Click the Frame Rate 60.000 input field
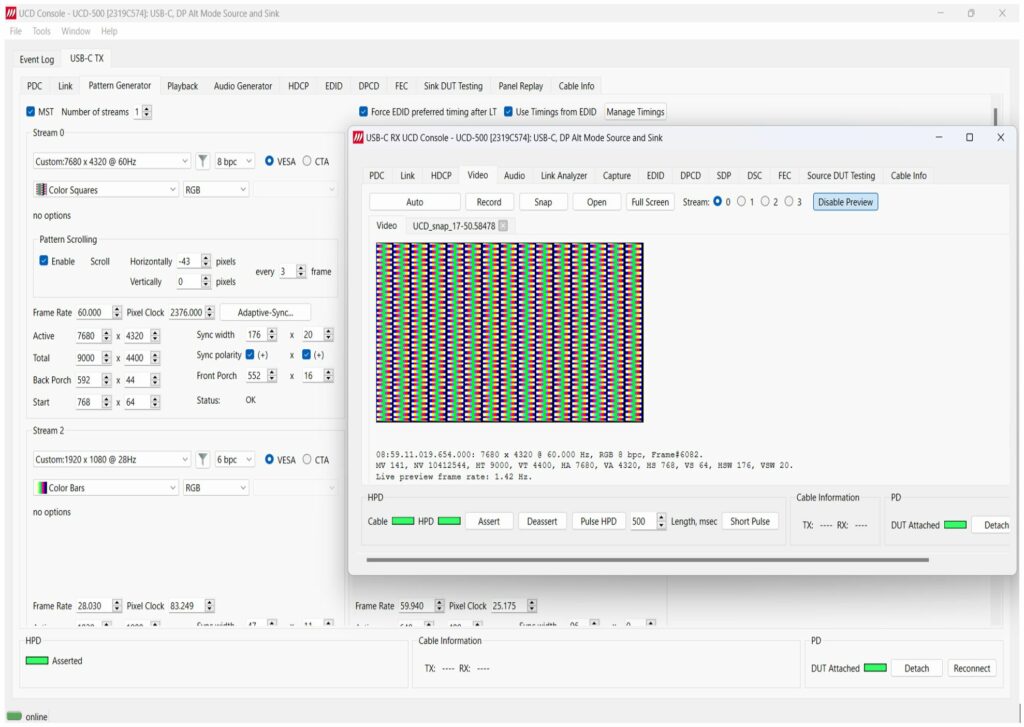This screenshot has width=1024, height=727. click(x=93, y=313)
